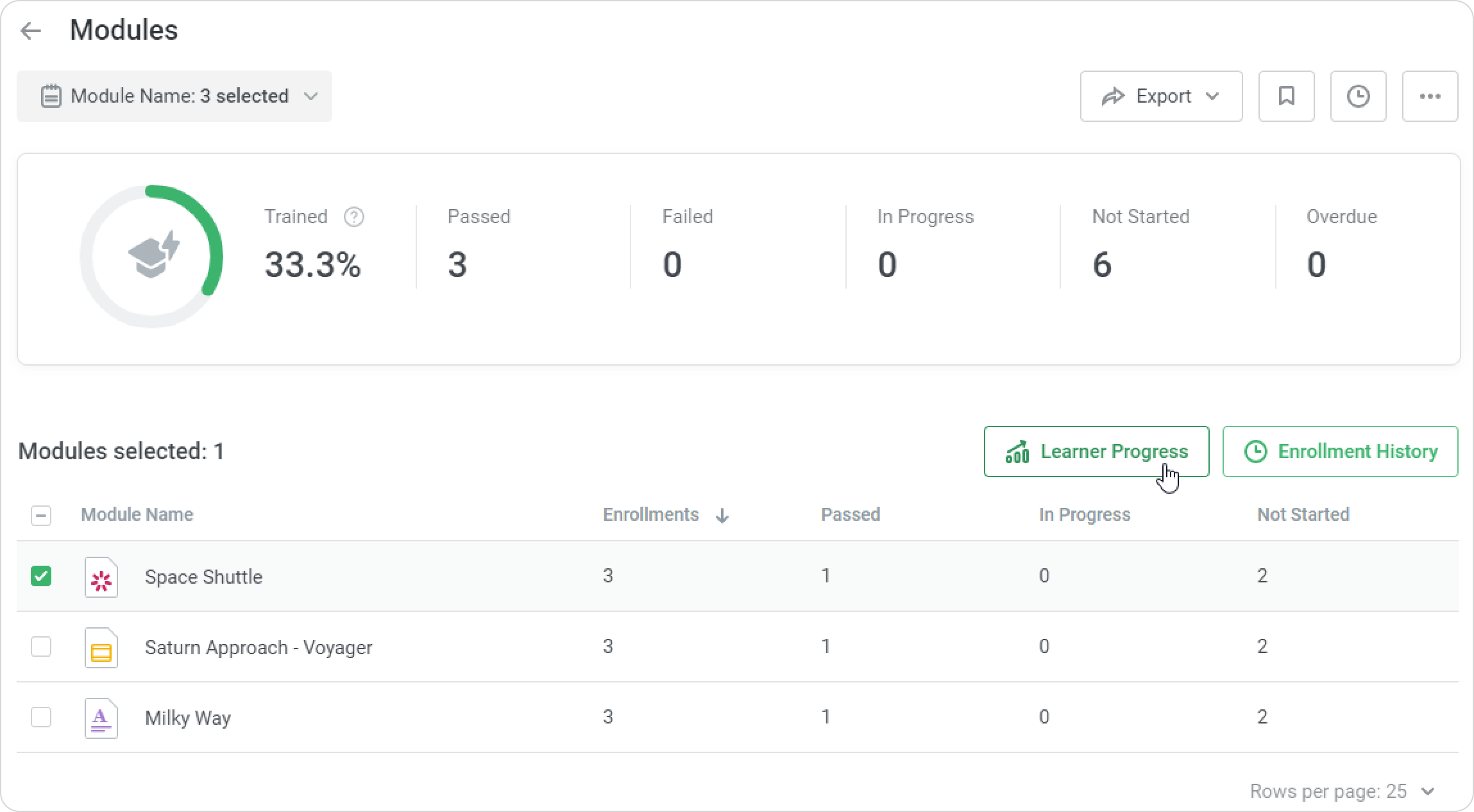Image resolution: width=1474 pixels, height=812 pixels.
Task: Toggle the select-all header checkbox
Action: pyautogui.click(x=41, y=515)
